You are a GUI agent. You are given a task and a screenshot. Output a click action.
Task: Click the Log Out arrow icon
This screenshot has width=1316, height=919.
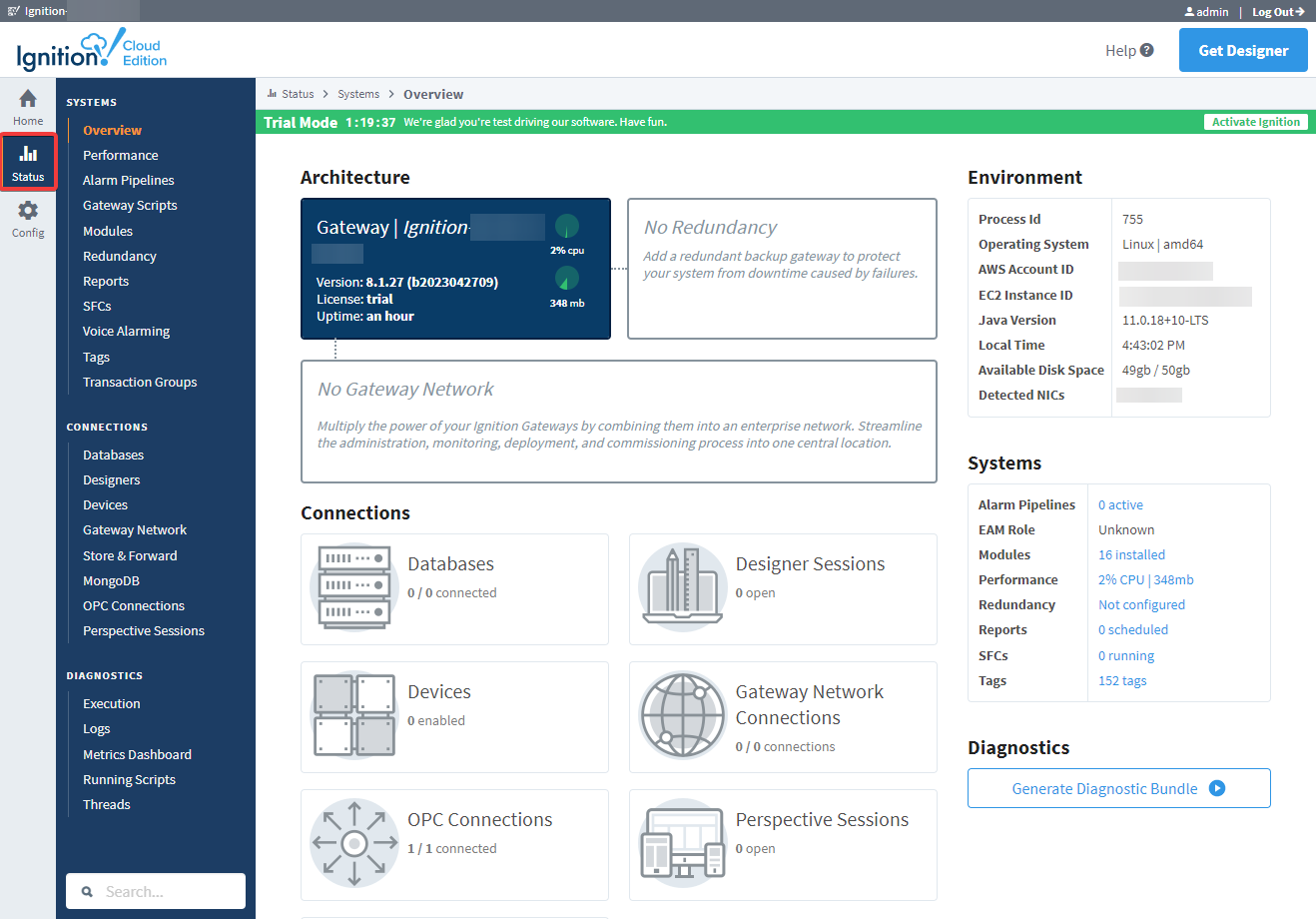pos(1300,12)
